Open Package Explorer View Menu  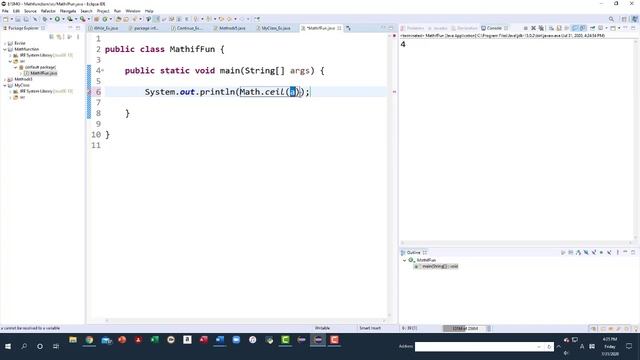coord(78,37)
